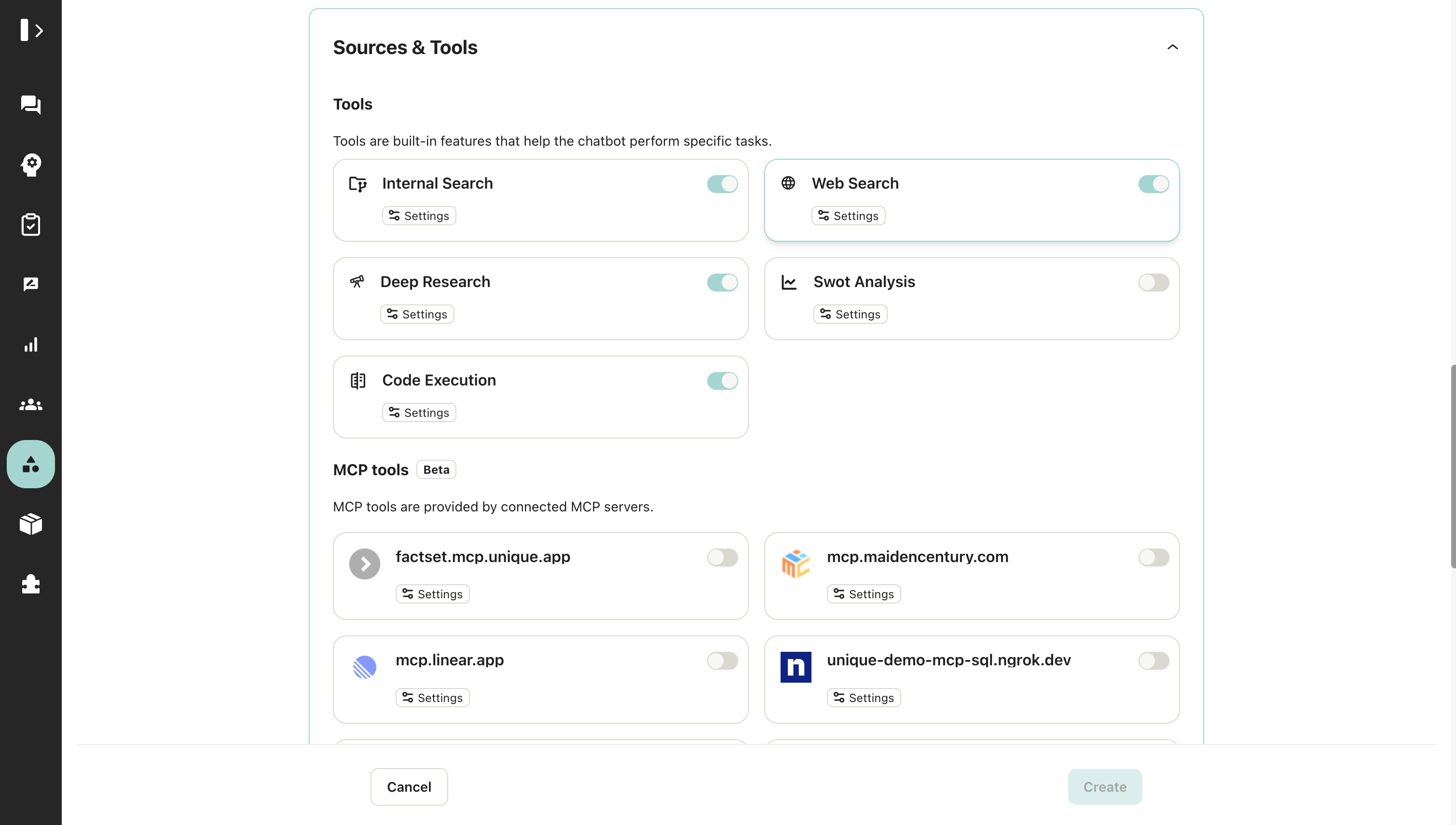The image size is (1456, 825).
Task: Open Settings for Web Search
Action: 848,216
